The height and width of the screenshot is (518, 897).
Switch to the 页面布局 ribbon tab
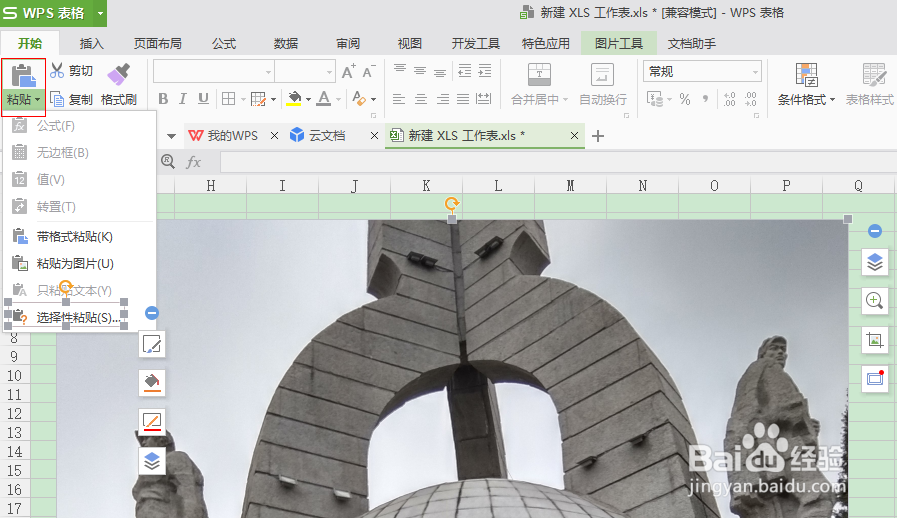point(157,44)
